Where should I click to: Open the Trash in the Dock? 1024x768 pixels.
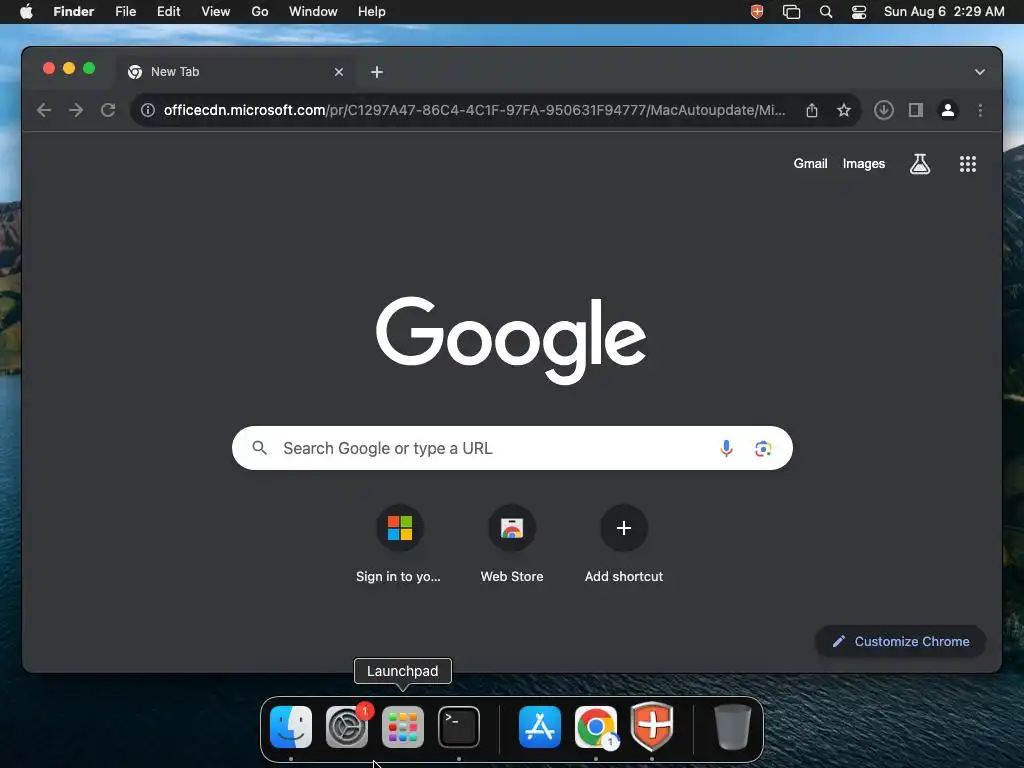[x=732, y=727]
